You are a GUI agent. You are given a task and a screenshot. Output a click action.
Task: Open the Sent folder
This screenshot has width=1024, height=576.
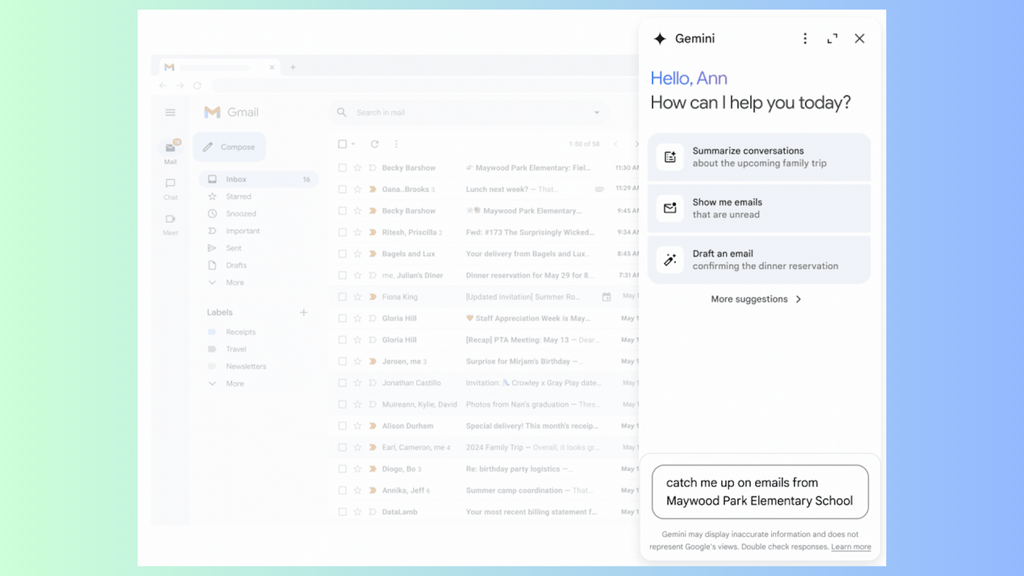(233, 248)
